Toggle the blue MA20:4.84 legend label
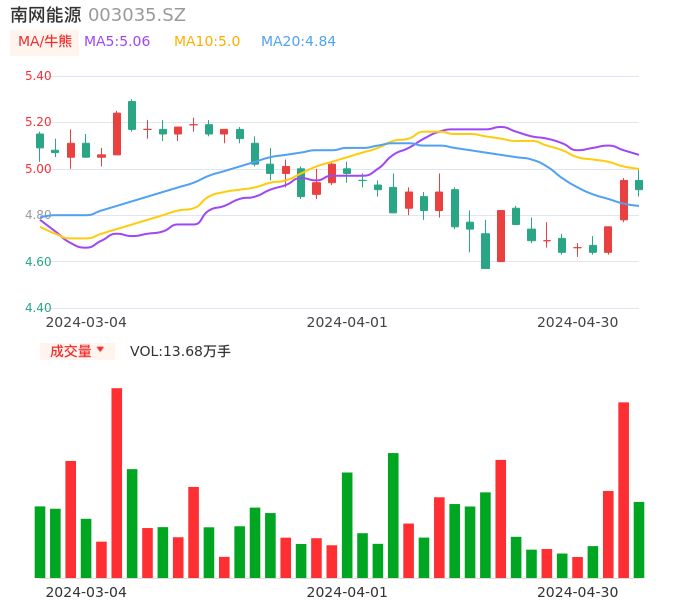This screenshot has width=686, height=606. [x=298, y=42]
